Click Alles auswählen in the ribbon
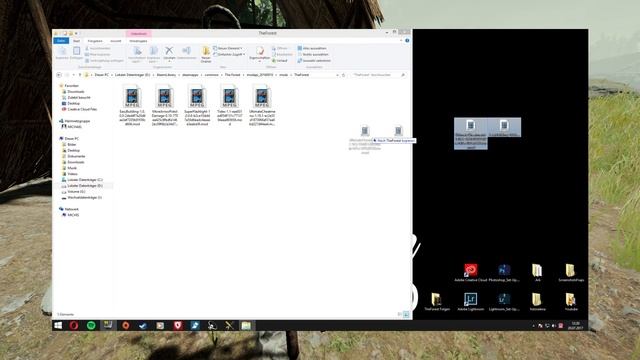Screen dimensions: 640x360 (x=312, y=48)
